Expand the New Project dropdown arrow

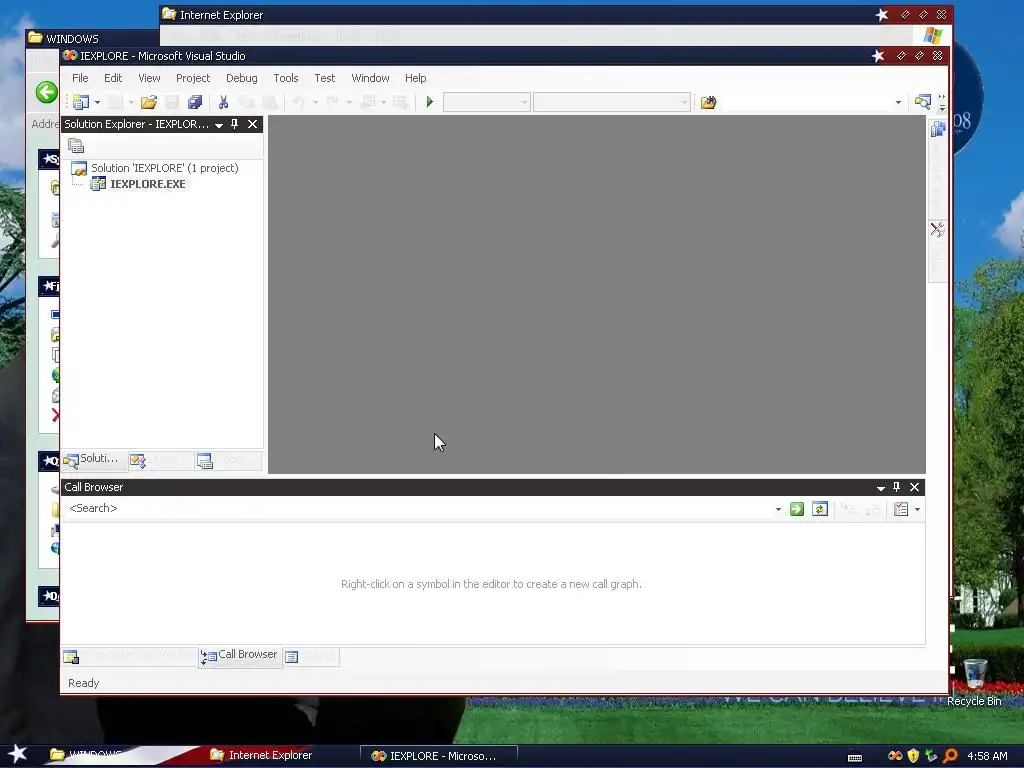(97, 103)
